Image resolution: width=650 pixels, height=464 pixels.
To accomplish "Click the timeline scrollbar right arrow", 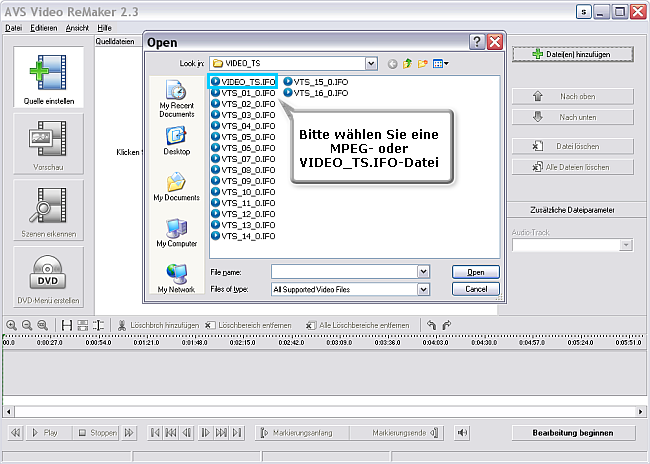I will click(x=640, y=412).
